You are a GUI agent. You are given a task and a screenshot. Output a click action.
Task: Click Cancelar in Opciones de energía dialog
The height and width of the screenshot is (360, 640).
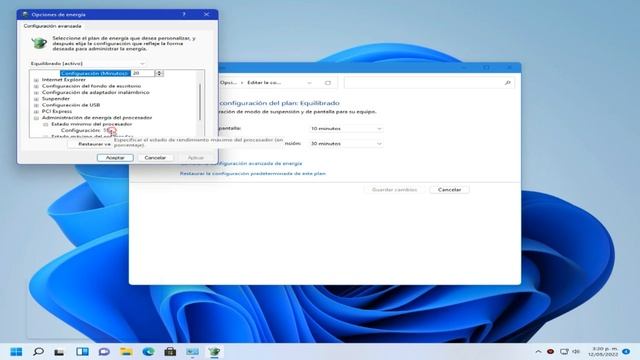pyautogui.click(x=155, y=158)
